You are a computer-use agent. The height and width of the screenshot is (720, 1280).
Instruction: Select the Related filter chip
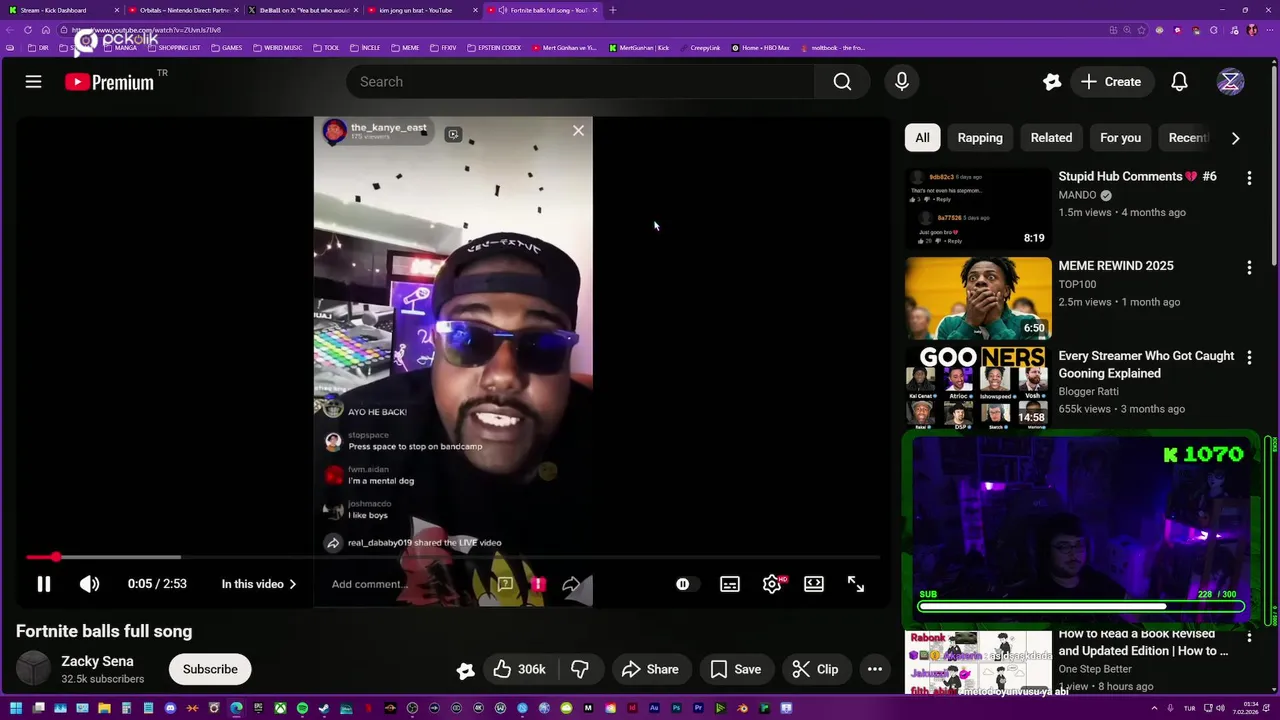pyautogui.click(x=1051, y=138)
